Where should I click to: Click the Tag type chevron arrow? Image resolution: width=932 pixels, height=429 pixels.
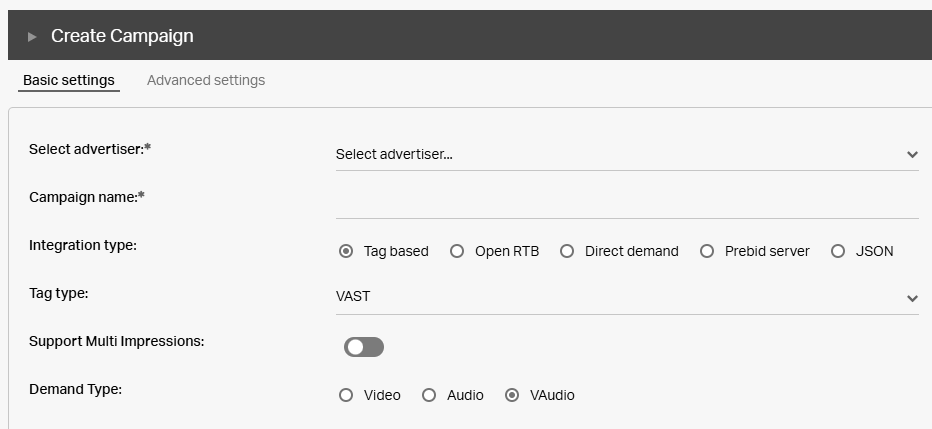[x=912, y=298]
